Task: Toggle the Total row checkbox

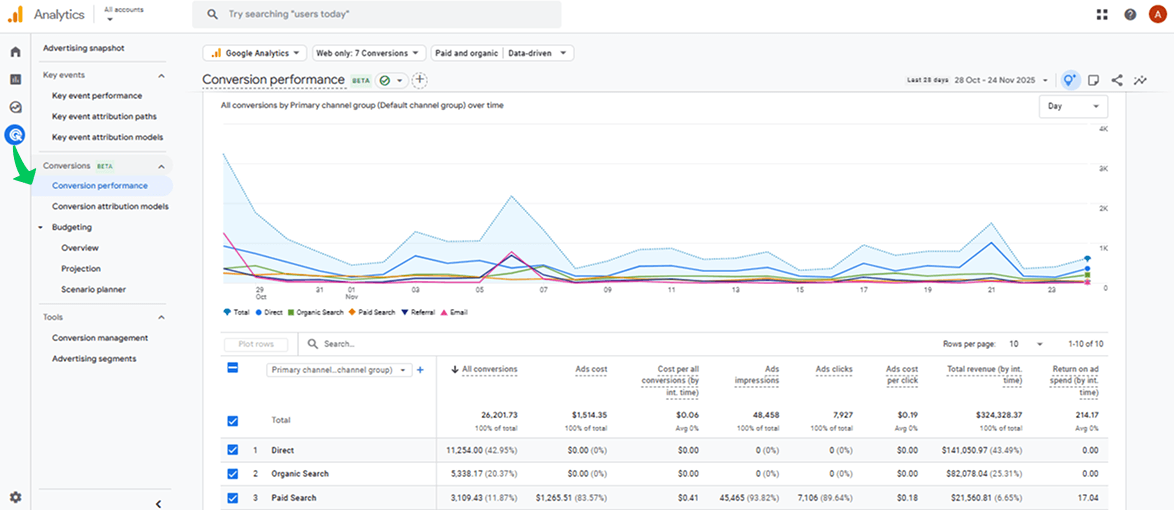Action: pos(233,421)
